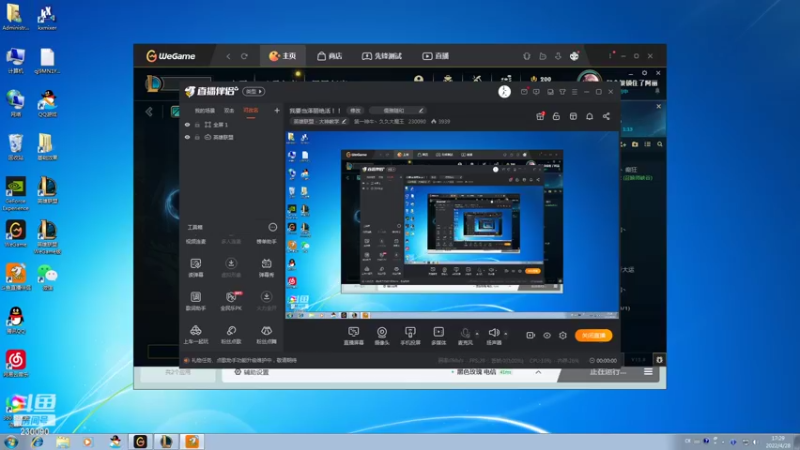
Task: Switch to the 我的场景 tab
Action: [x=205, y=110]
